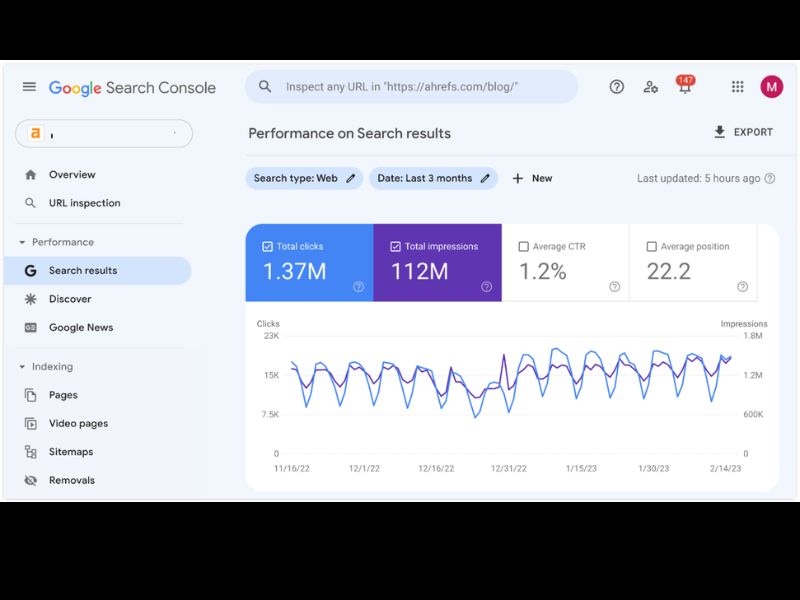Open help icon on Total impressions card
Viewport: 800px width, 600px height.
487,287
